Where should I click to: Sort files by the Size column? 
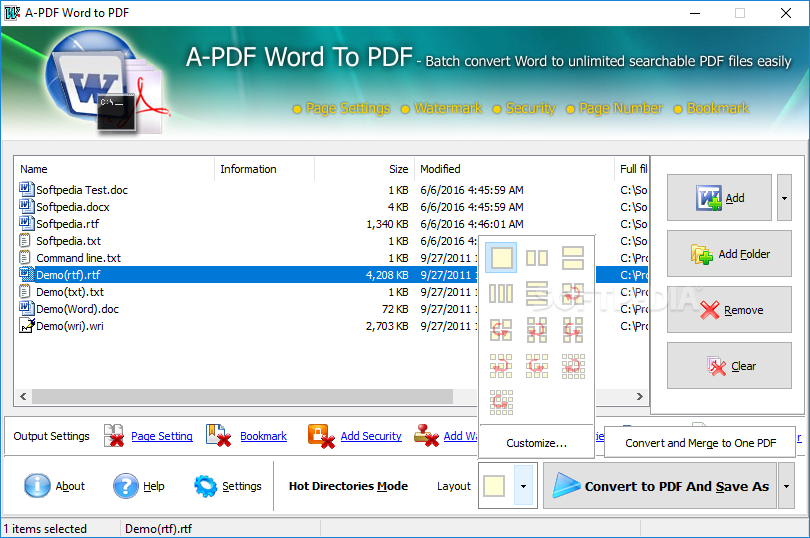(x=364, y=169)
